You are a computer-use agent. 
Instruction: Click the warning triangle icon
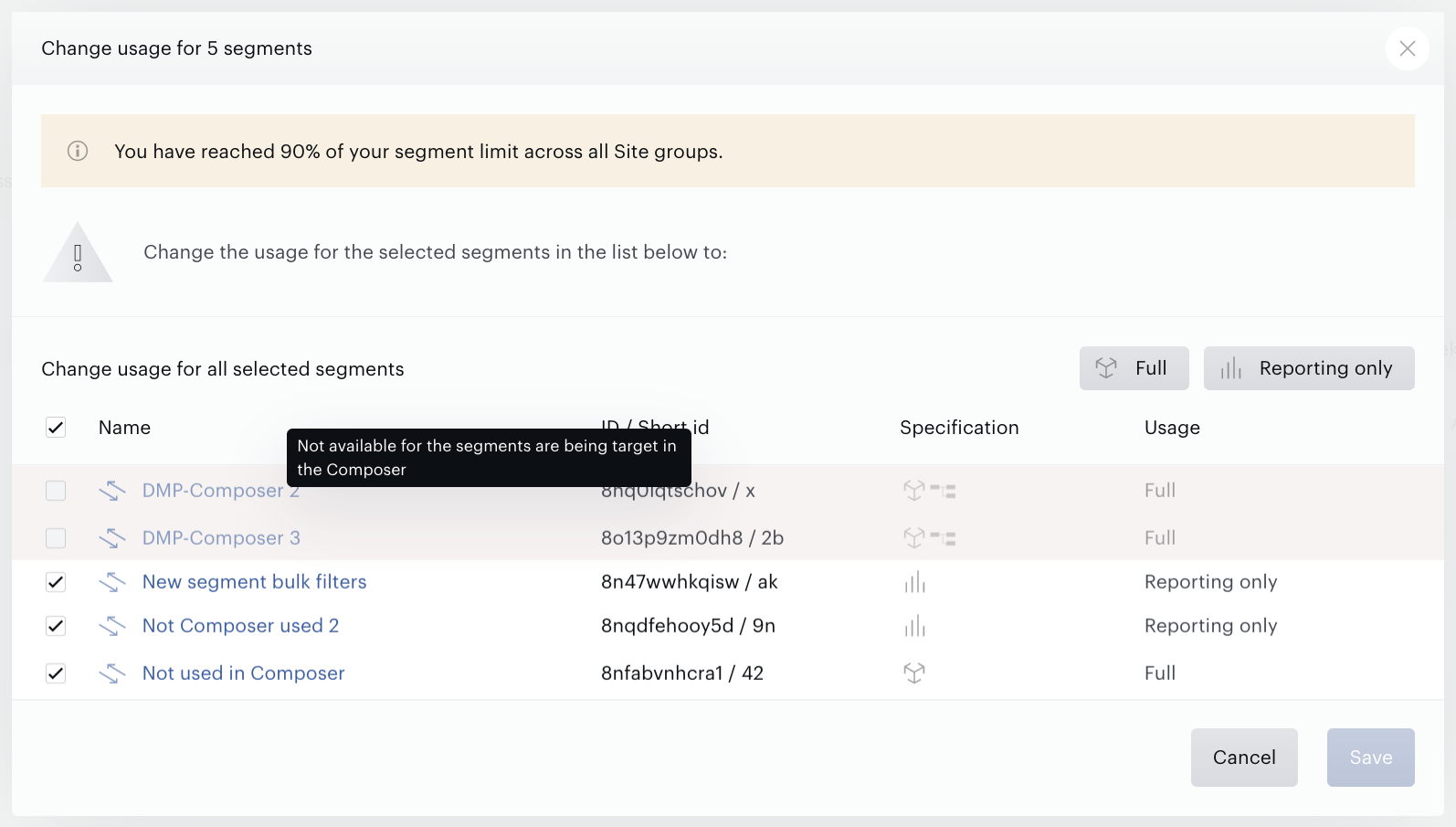(x=78, y=253)
